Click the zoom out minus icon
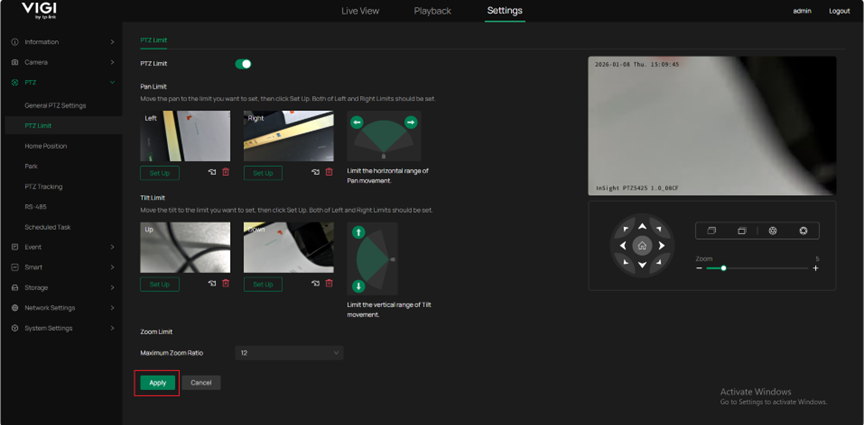The width and height of the screenshot is (864, 425). (699, 269)
